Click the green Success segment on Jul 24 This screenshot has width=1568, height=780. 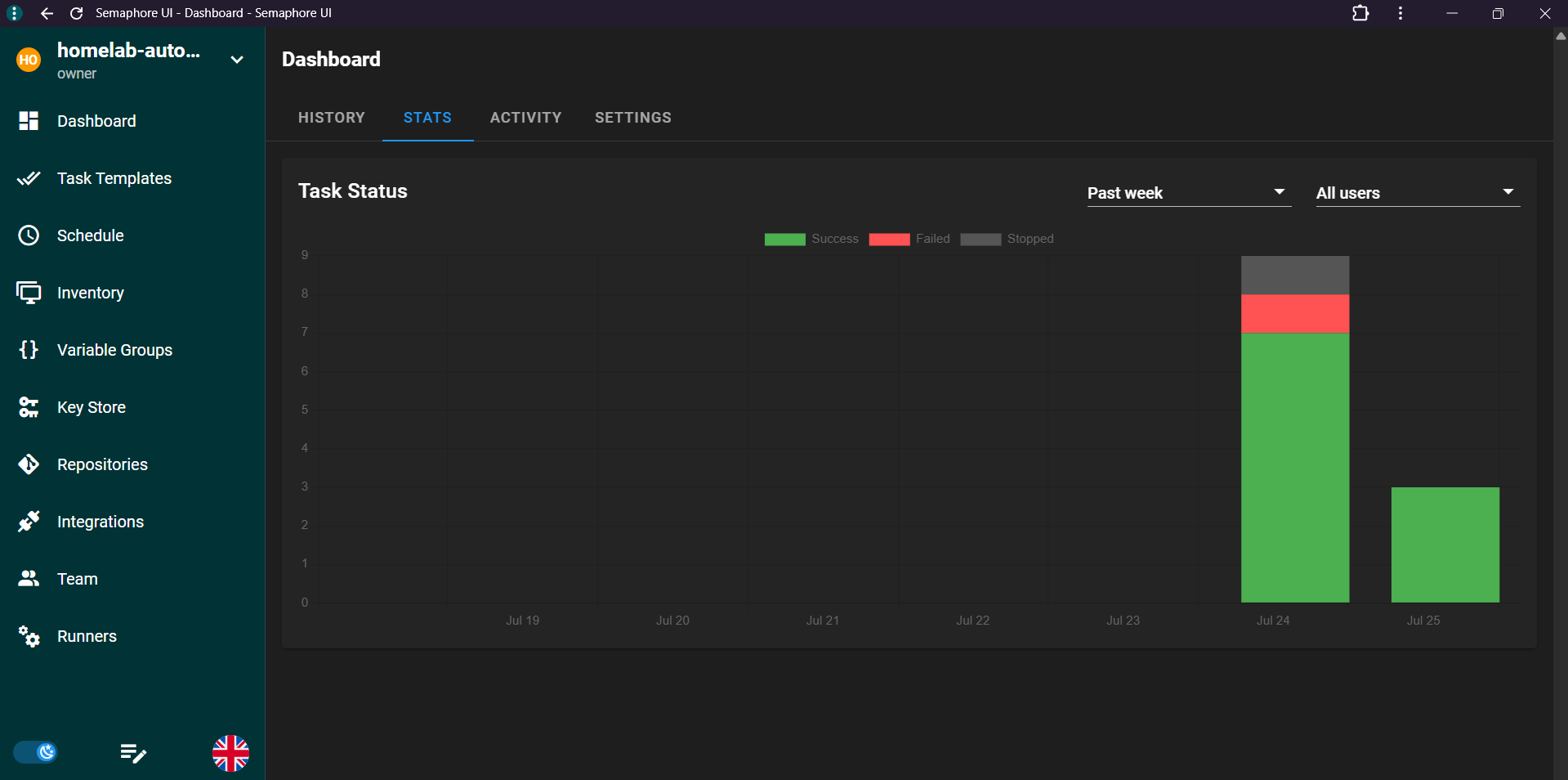[1295, 468]
